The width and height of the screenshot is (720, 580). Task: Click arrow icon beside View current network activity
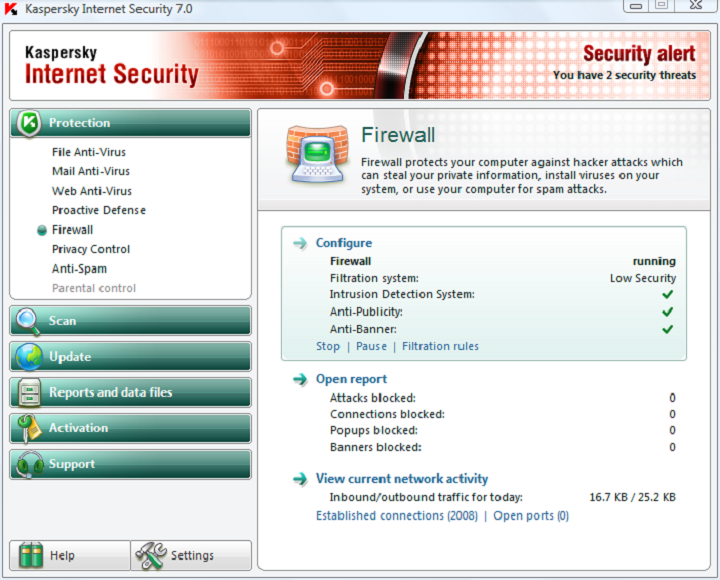[300, 479]
